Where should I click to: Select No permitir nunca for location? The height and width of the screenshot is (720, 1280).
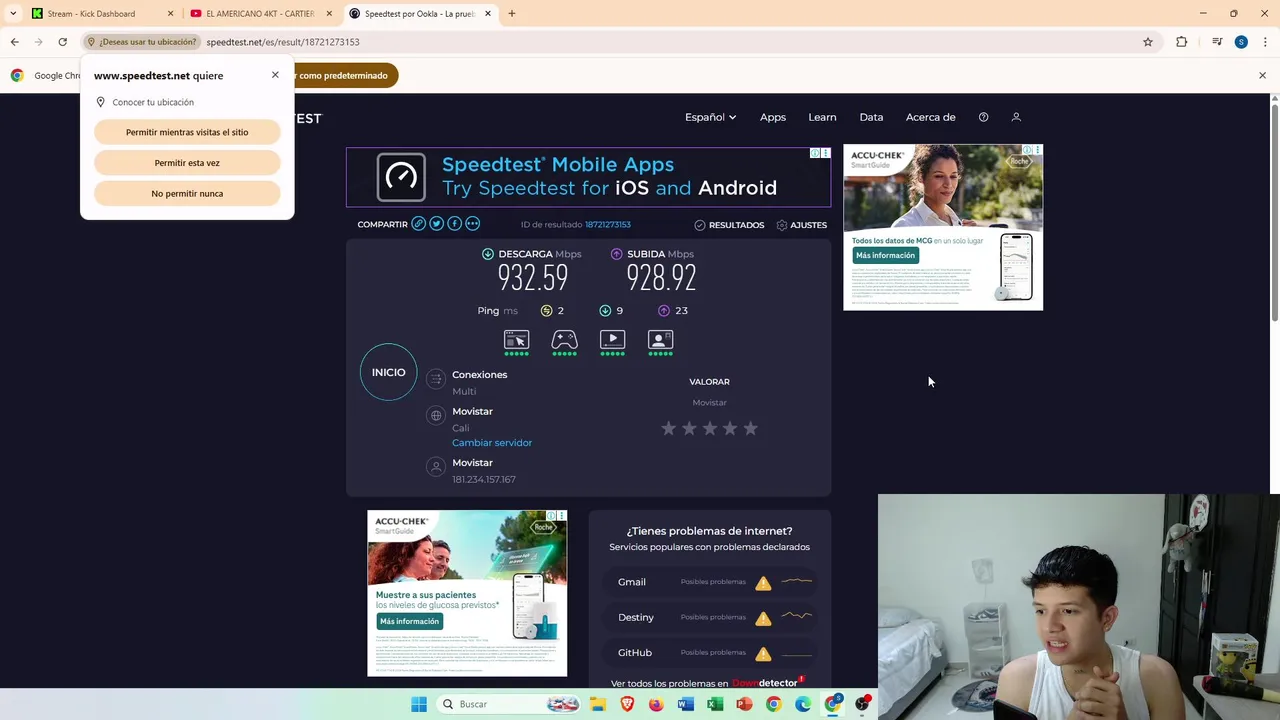click(x=187, y=194)
